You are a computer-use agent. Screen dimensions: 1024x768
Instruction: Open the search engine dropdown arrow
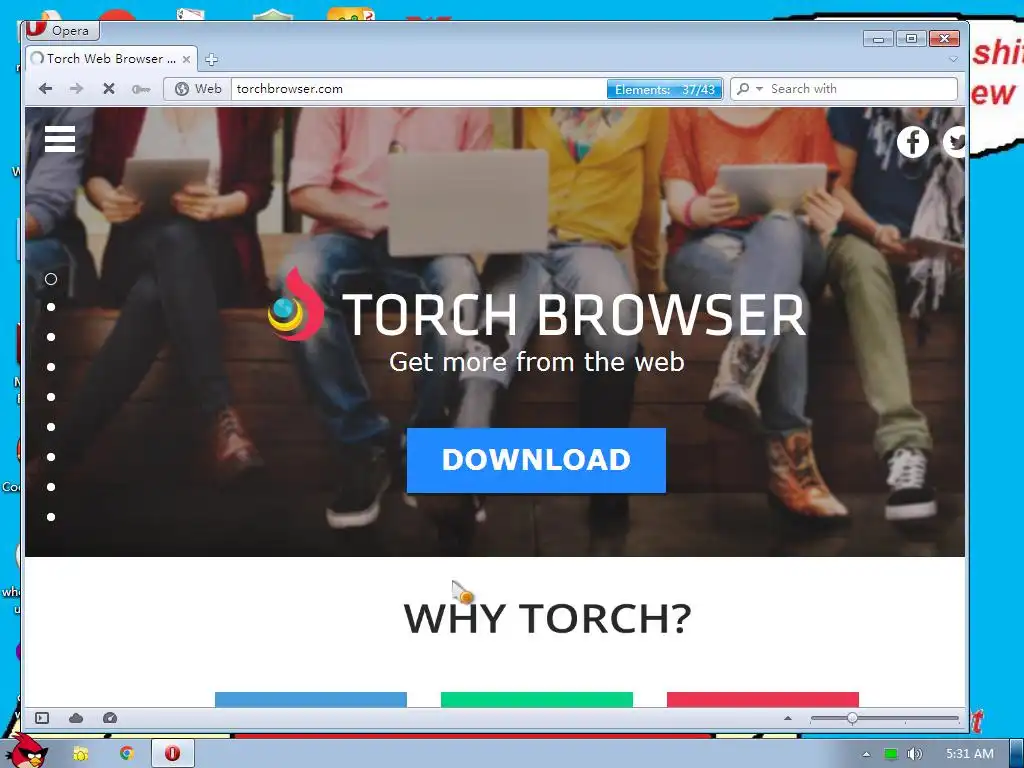click(759, 88)
